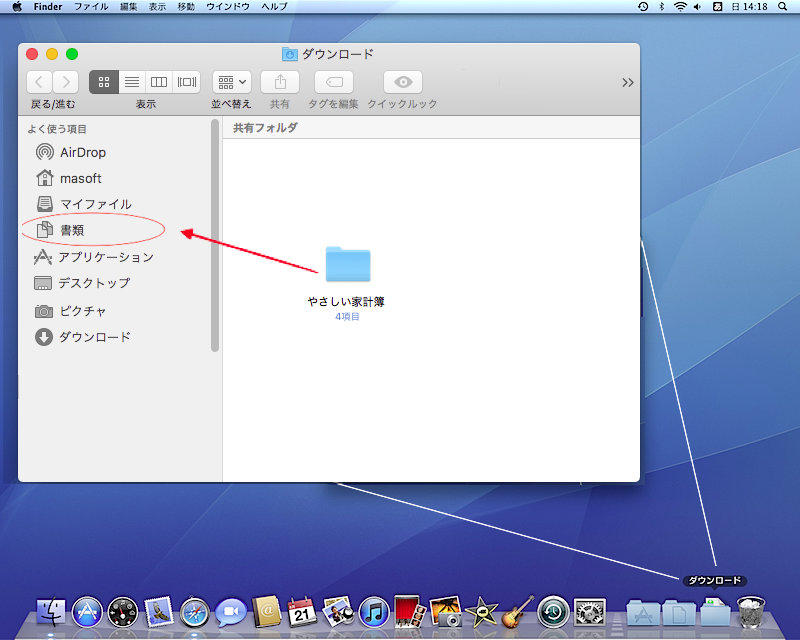800x640 pixels.
Task: Open the 表示 menu in menu bar
Action: (157, 7)
